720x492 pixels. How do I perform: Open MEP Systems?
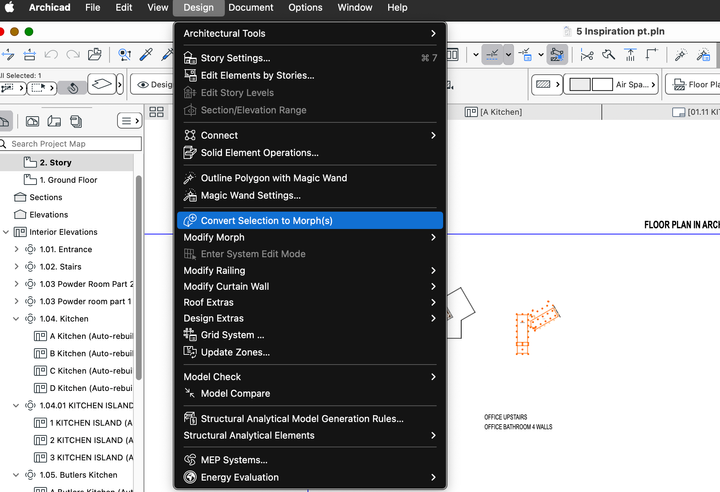pos(310,460)
